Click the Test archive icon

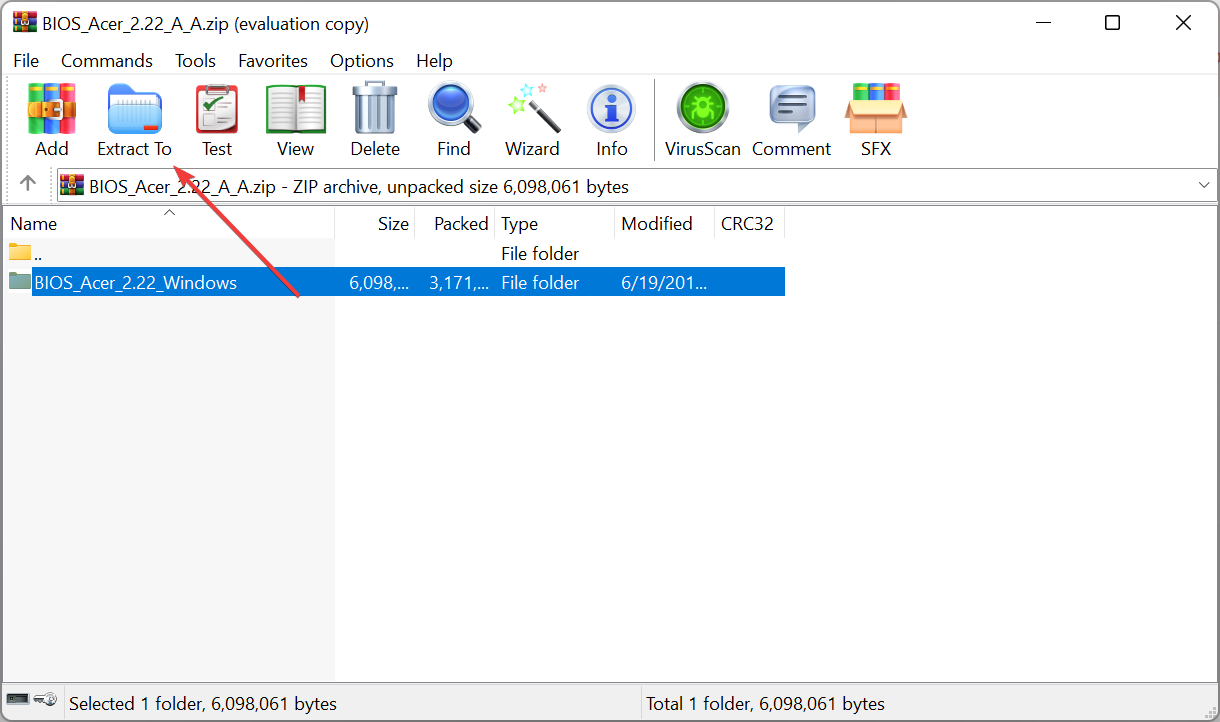216,109
